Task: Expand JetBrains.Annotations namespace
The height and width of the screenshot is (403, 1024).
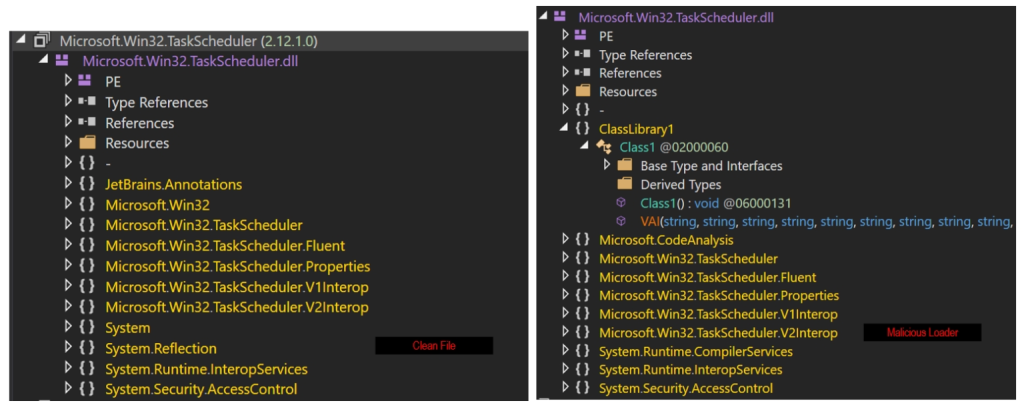Action: tap(68, 184)
